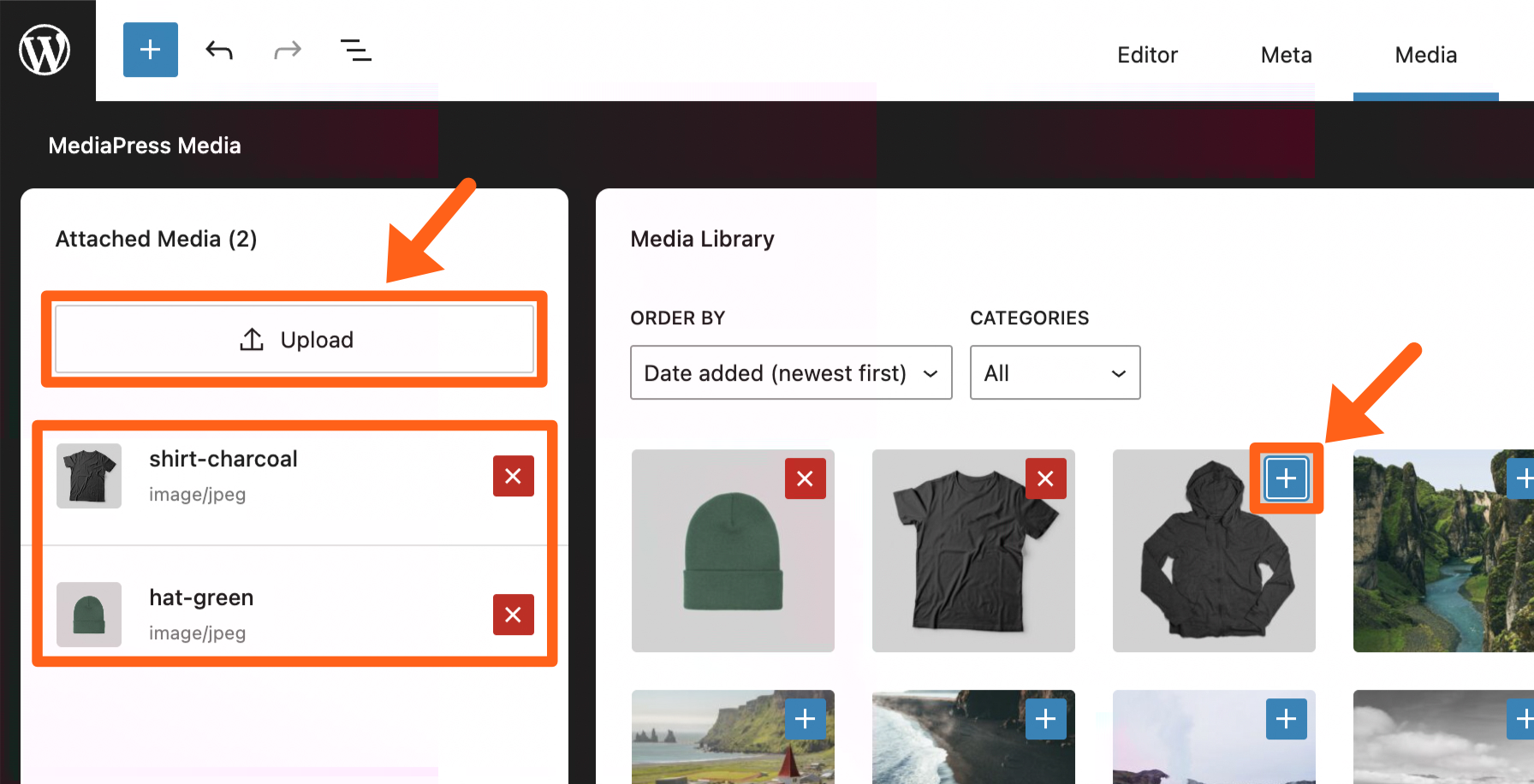This screenshot has width=1534, height=784.
Task: Open the Categories dropdown set to All
Action: point(1055,372)
